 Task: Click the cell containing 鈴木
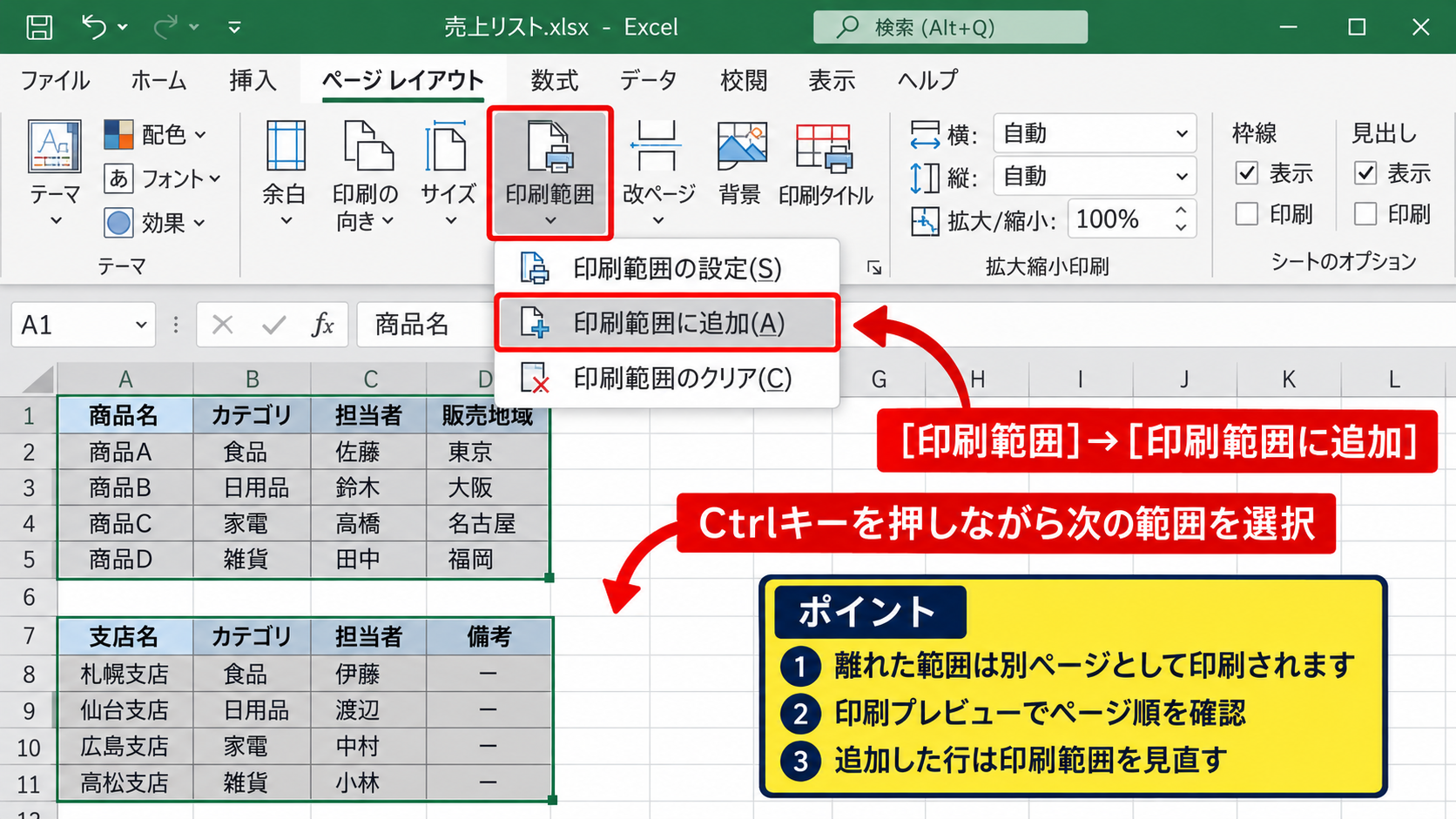(369, 487)
